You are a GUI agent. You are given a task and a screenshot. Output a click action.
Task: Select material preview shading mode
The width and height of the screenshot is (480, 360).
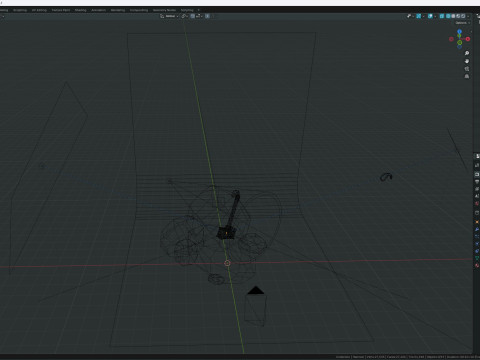(x=458, y=16)
